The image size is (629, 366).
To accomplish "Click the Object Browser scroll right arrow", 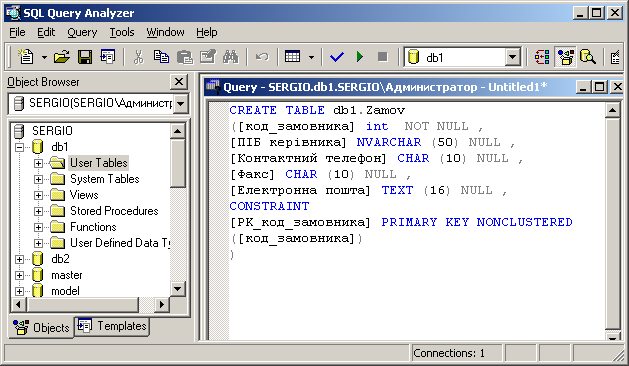I will (x=161, y=305).
